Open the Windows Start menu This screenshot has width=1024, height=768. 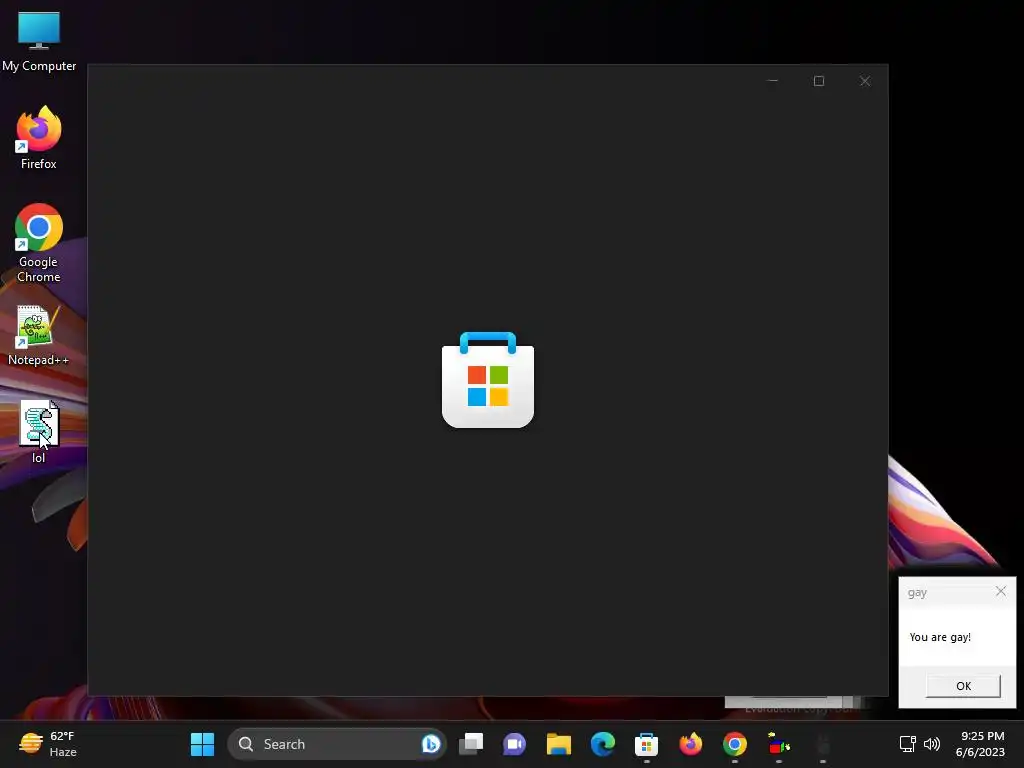coord(202,744)
